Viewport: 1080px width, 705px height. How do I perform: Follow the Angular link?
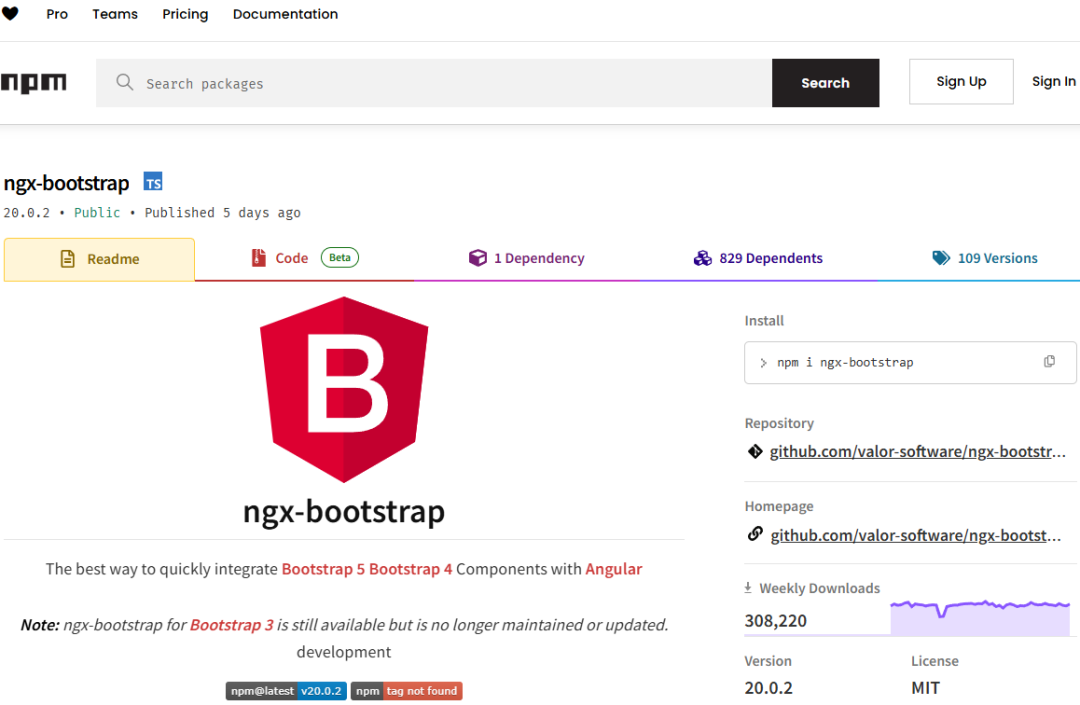pos(614,569)
